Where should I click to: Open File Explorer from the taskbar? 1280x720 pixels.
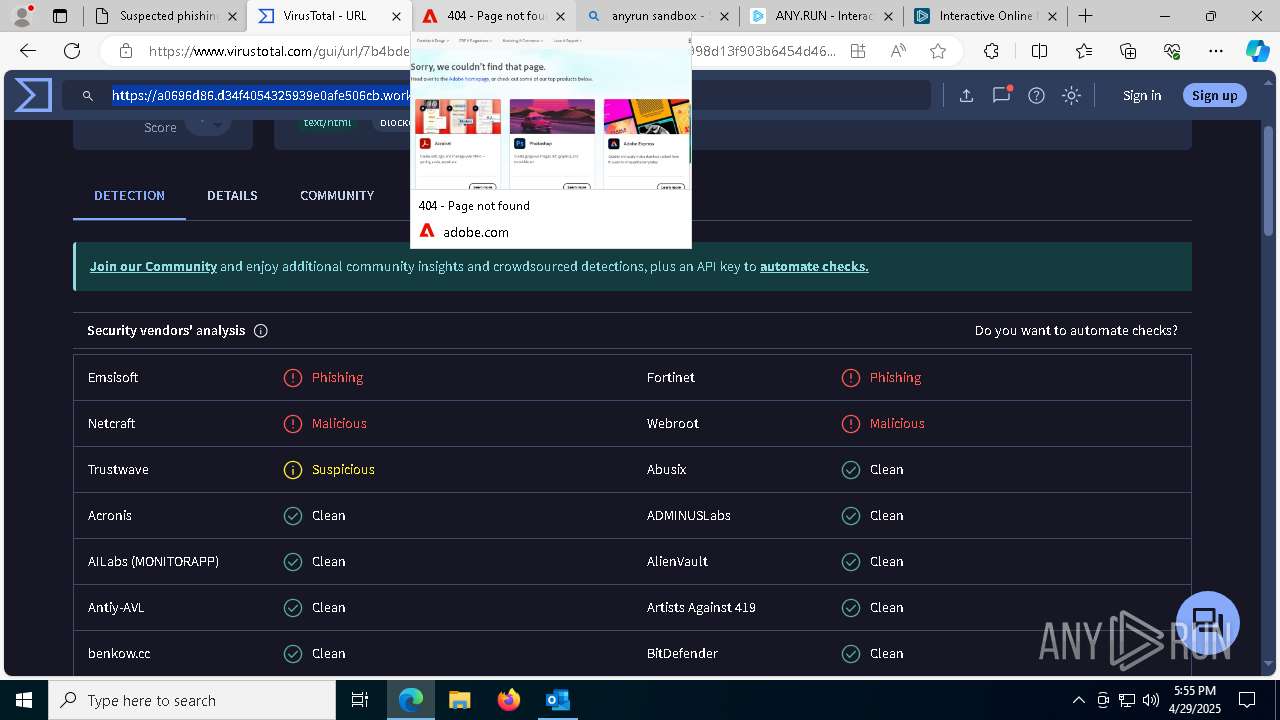[x=460, y=700]
